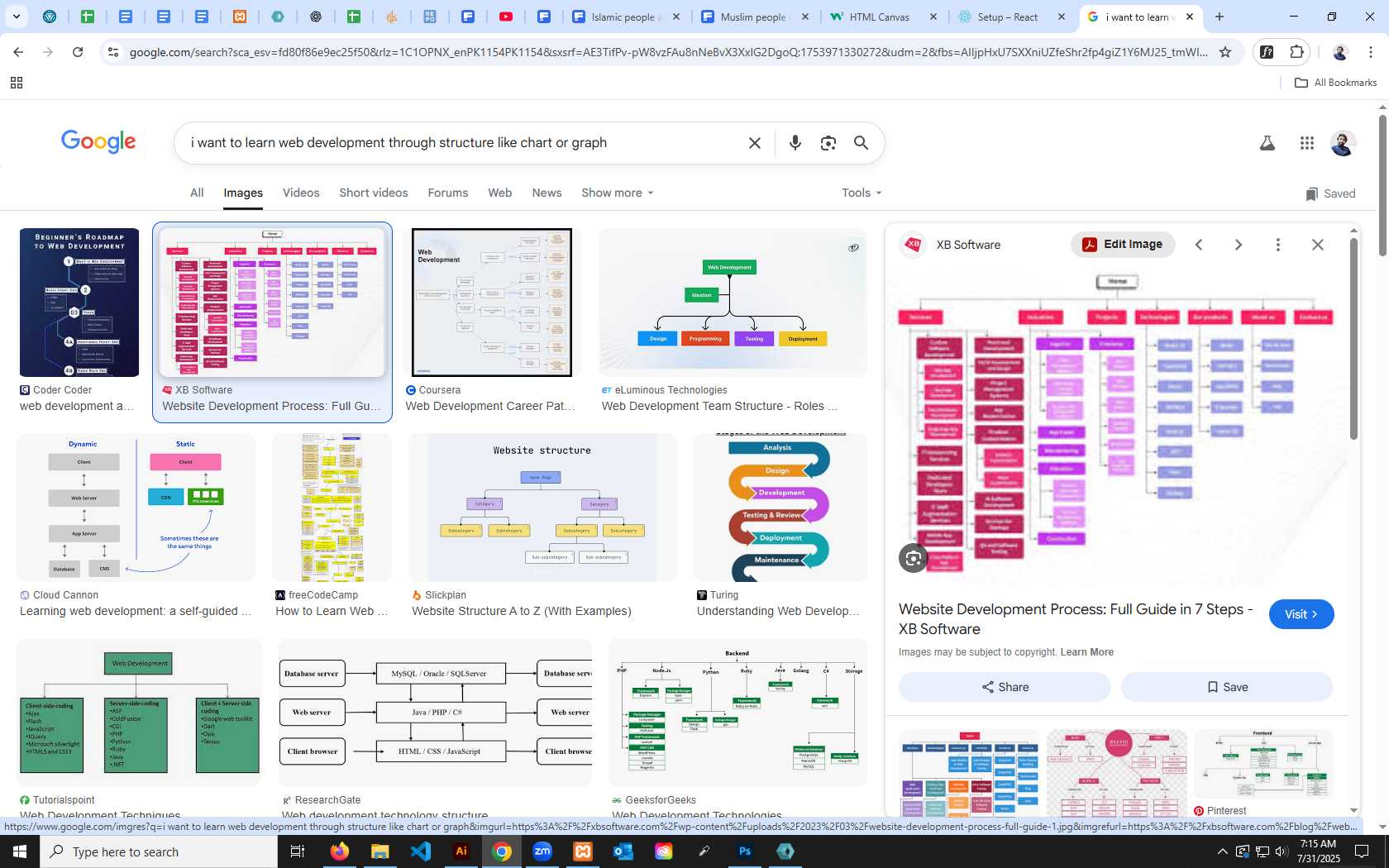Open the Saved collections link
1389x868 pixels.
1330,193
